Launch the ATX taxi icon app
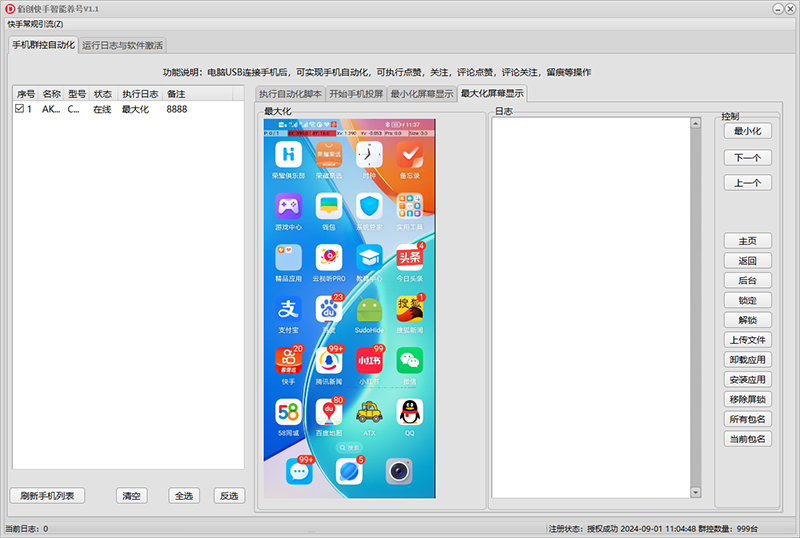This screenshot has width=800, height=538. click(x=369, y=412)
